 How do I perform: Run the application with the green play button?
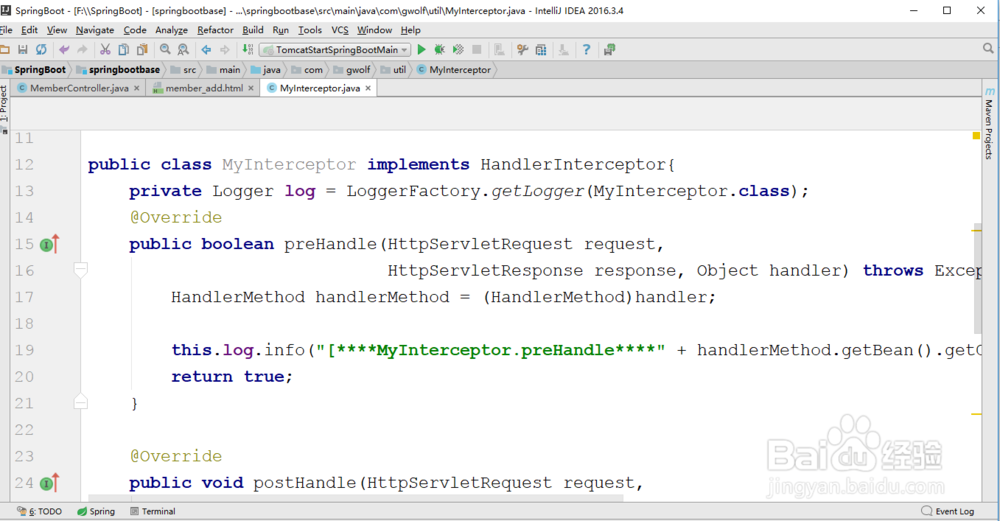pos(421,50)
